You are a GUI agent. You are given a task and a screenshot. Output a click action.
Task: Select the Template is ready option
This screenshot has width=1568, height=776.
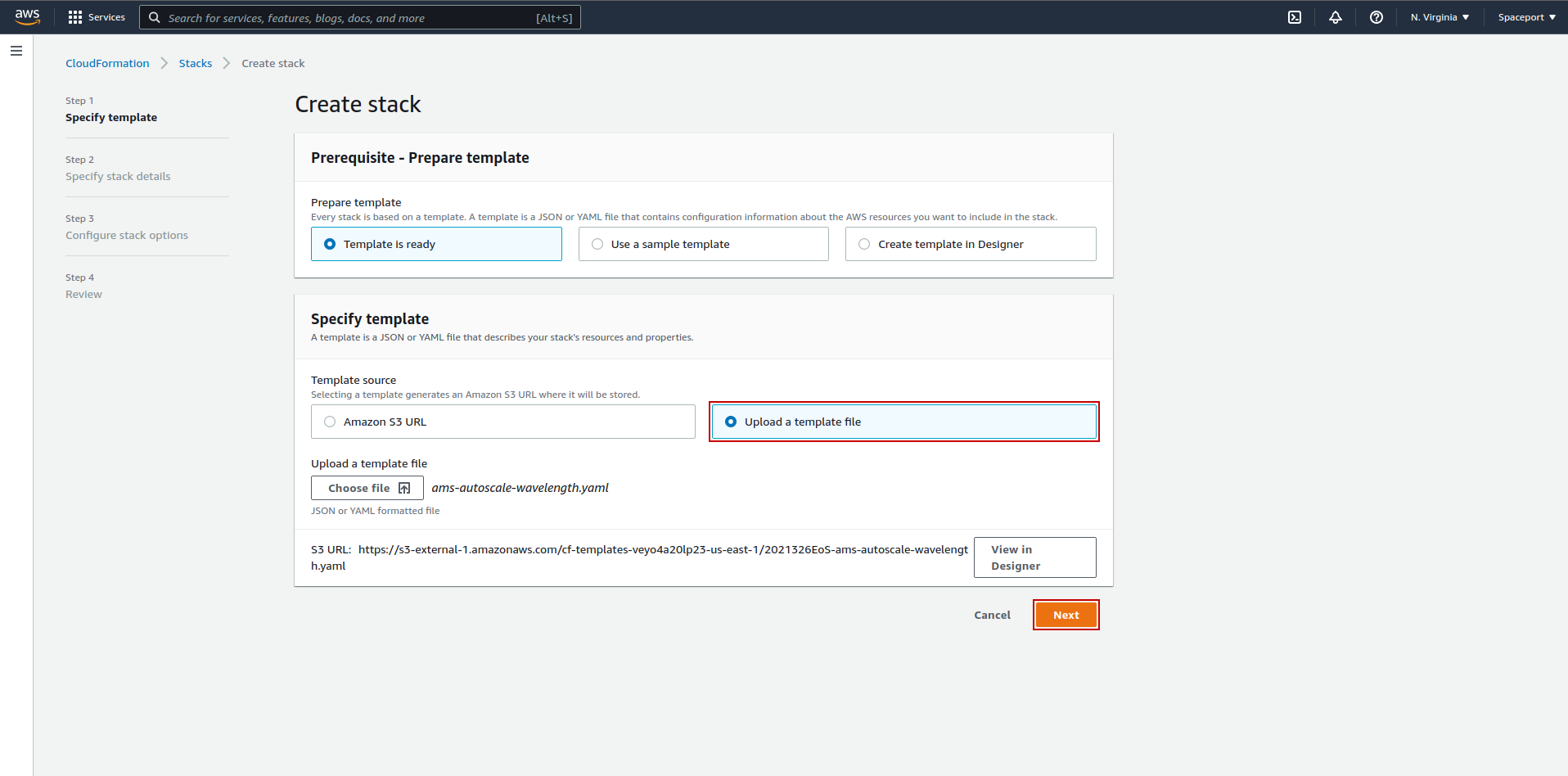(x=436, y=244)
